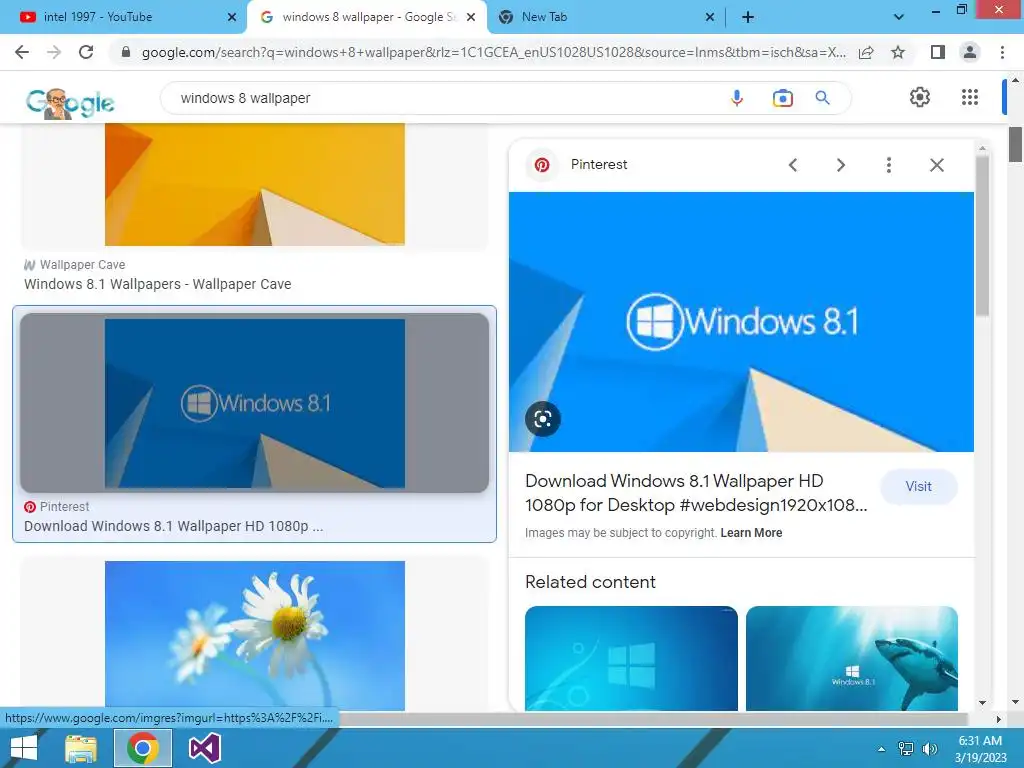Image resolution: width=1024 pixels, height=768 pixels.
Task: Open Download Windows 8.1 Wallpaper HD 1080p result link
Action: (x=174, y=526)
